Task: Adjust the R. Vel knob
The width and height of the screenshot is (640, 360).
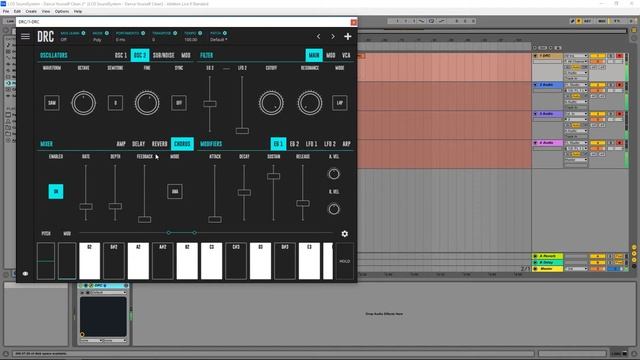Action: [334, 209]
